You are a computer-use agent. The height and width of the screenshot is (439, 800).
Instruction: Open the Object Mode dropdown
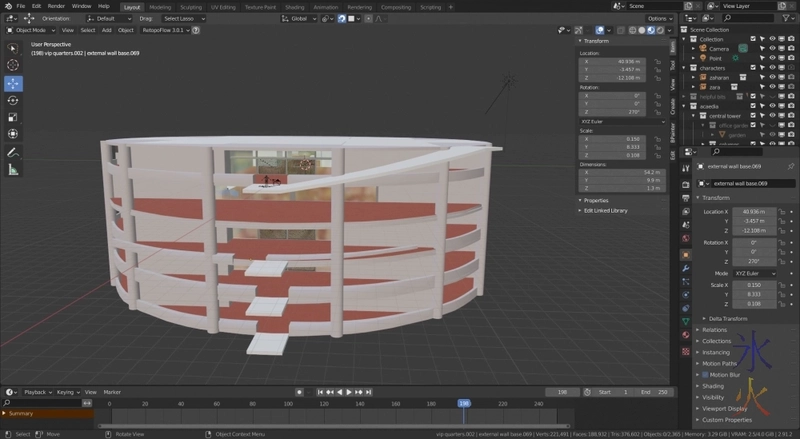(x=30, y=30)
